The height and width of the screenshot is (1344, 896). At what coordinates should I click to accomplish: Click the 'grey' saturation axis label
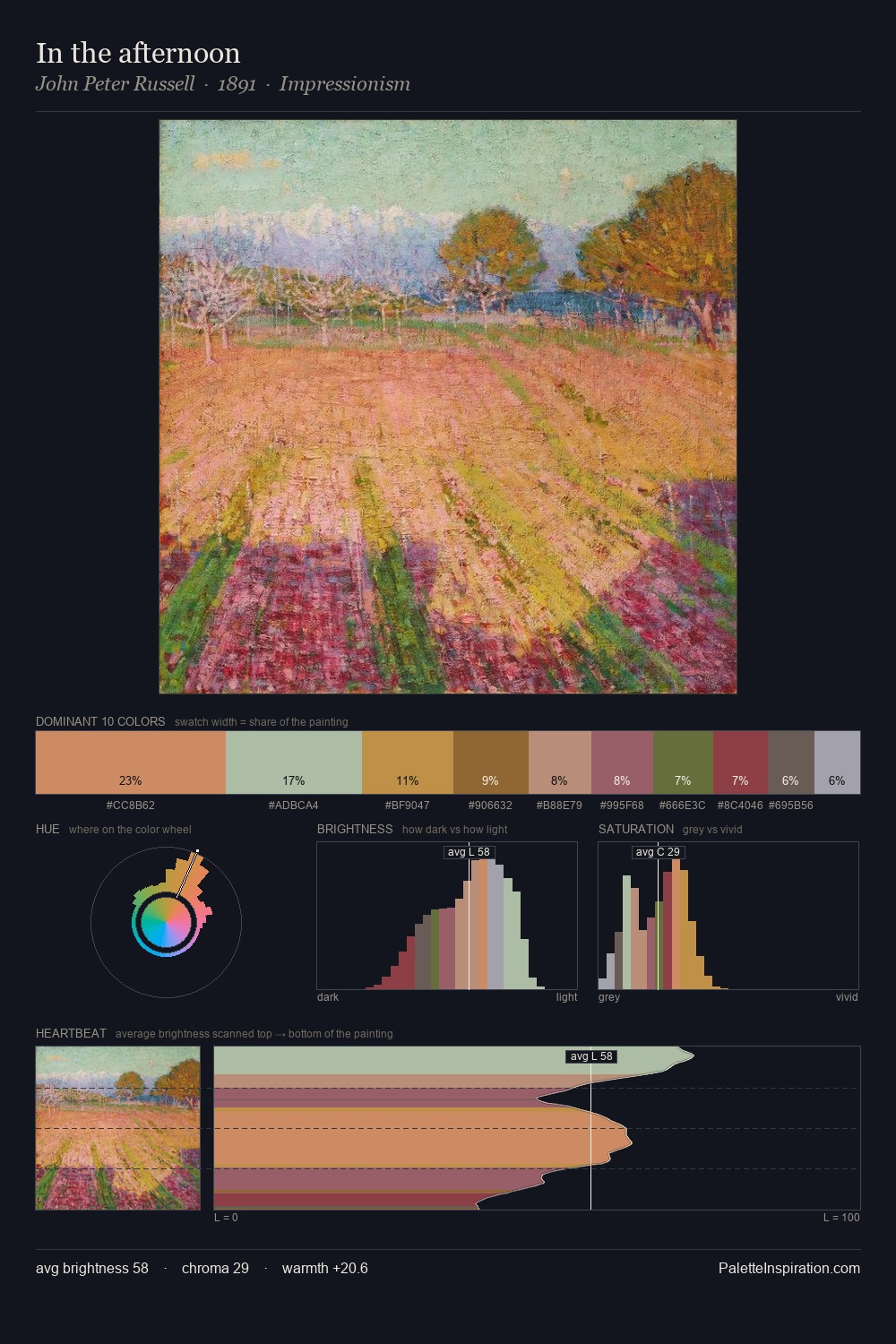(x=609, y=997)
